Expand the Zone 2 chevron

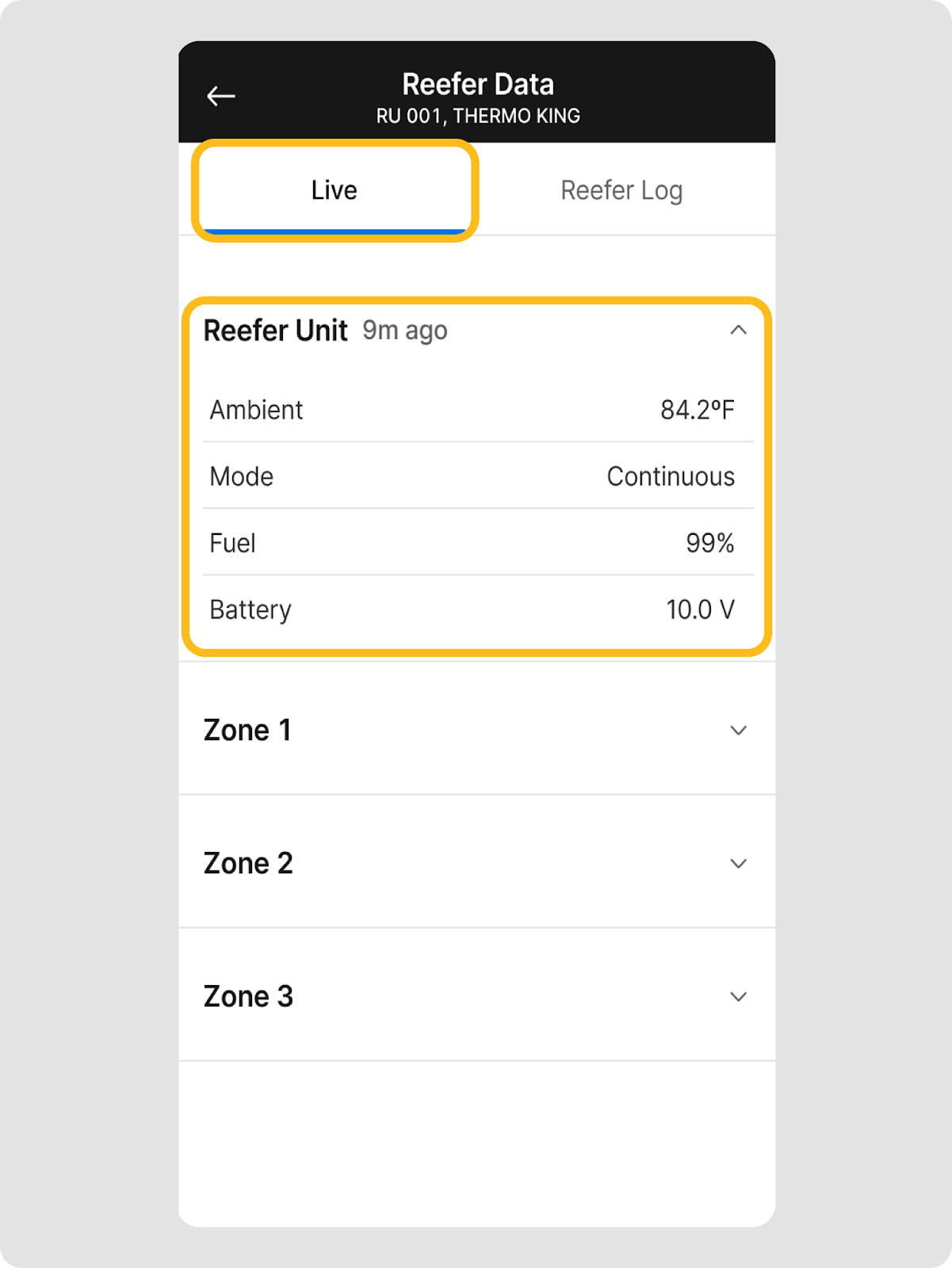738,863
